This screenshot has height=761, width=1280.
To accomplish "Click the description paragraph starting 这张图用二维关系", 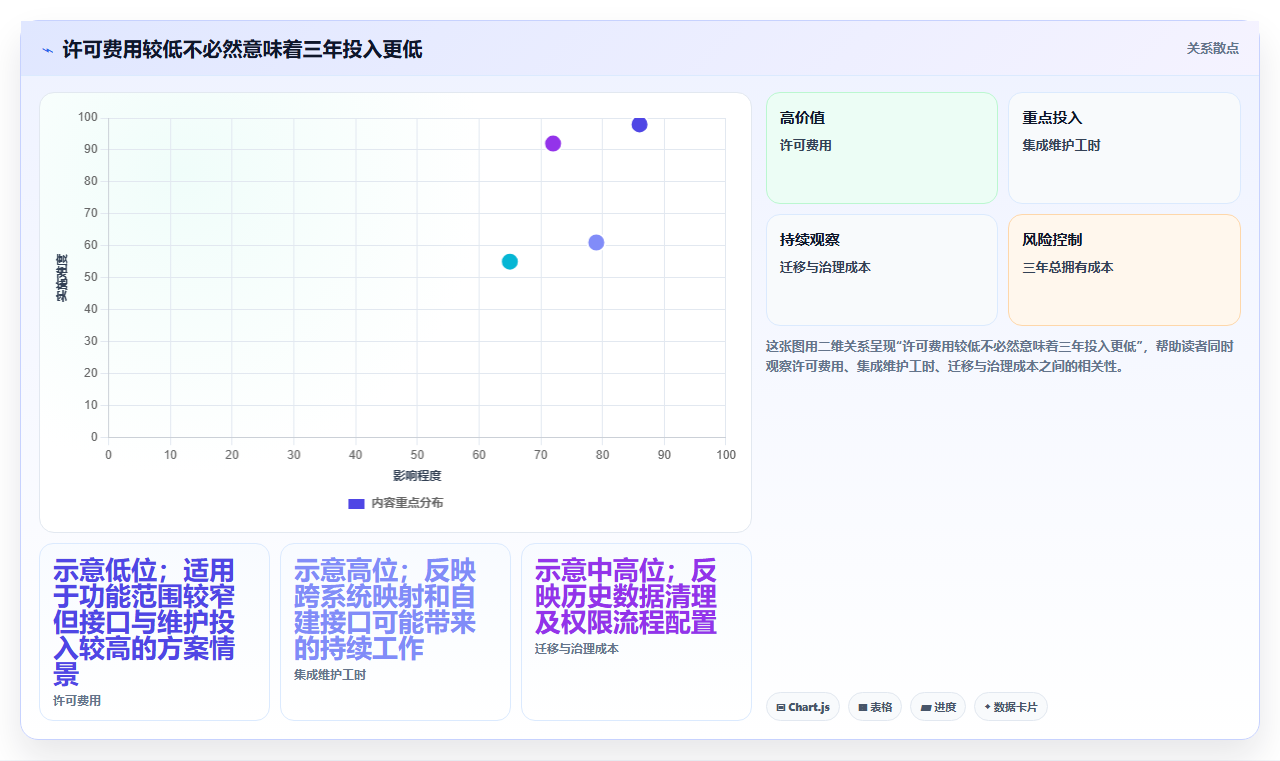I will tap(1000, 356).
